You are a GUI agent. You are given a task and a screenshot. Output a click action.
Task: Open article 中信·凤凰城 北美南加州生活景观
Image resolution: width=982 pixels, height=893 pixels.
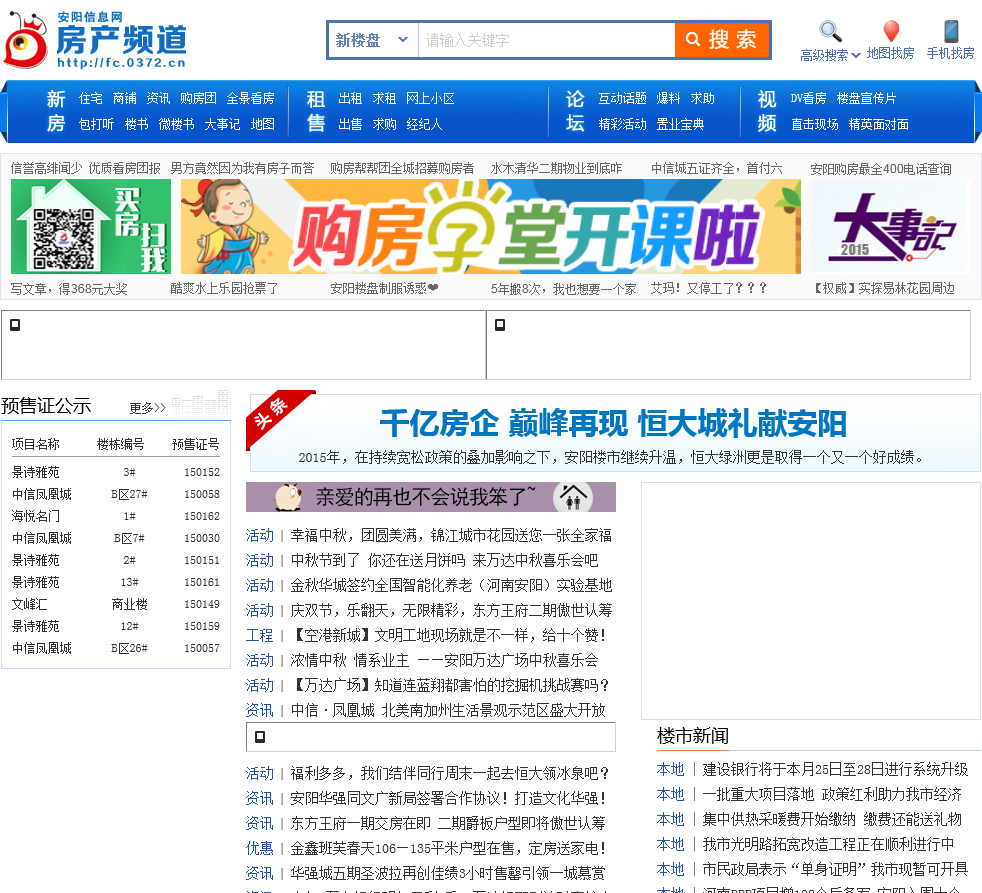[x=448, y=711]
